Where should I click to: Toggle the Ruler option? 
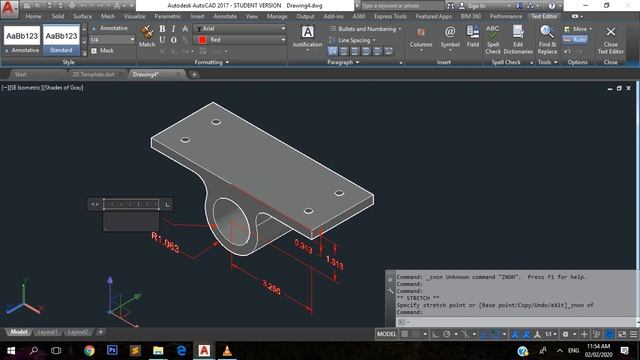click(575, 40)
